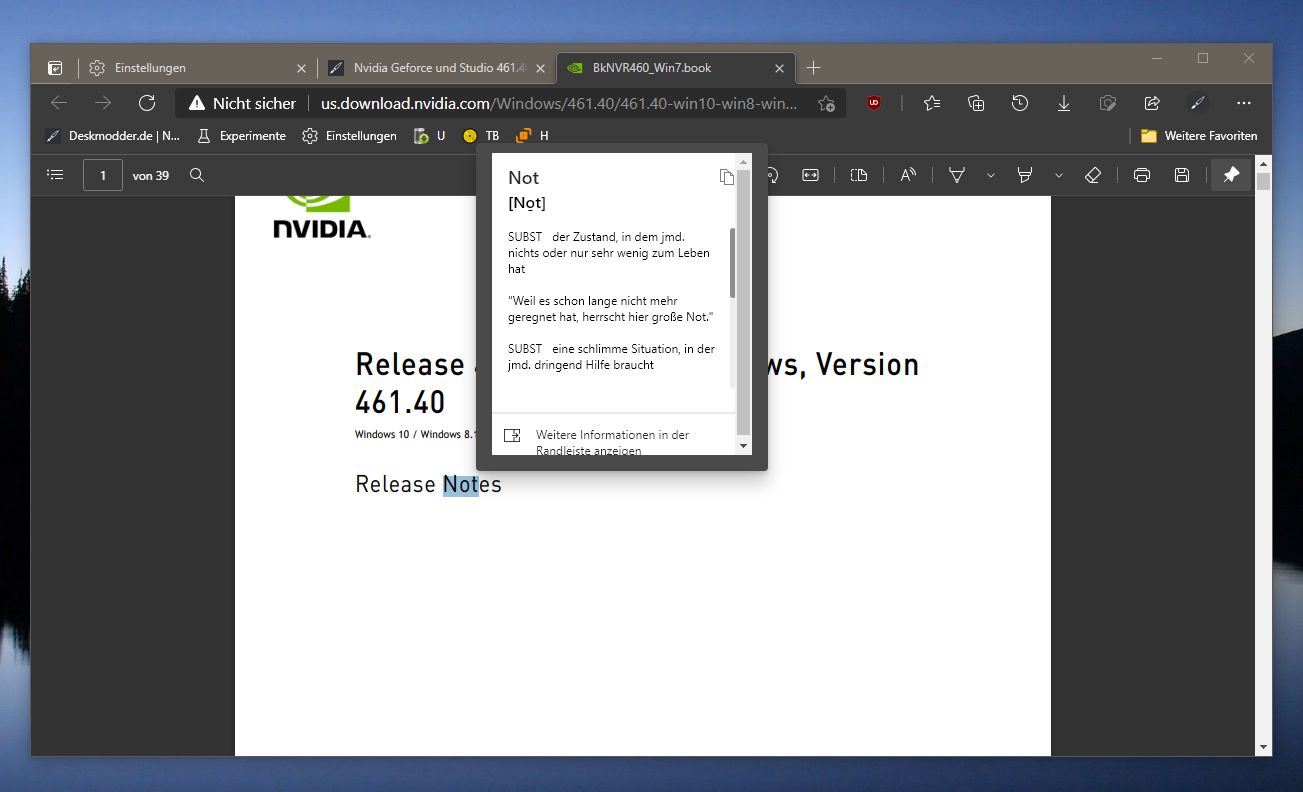This screenshot has height=792, width=1303.
Task: Open Collections panel
Action: pos(976,103)
